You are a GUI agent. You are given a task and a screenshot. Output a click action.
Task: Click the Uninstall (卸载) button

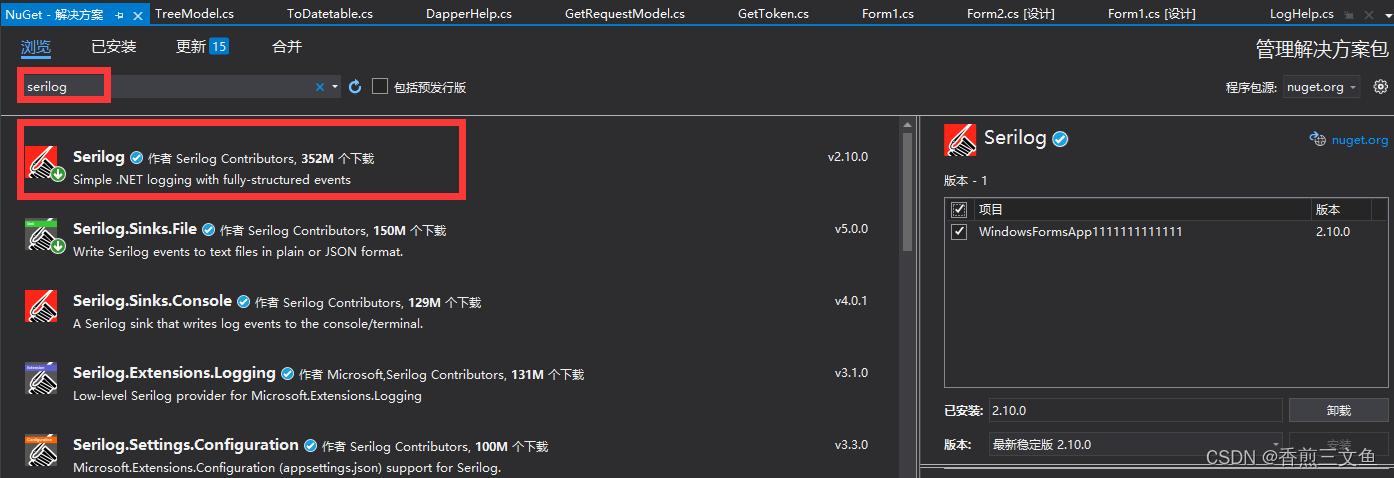click(x=1338, y=410)
